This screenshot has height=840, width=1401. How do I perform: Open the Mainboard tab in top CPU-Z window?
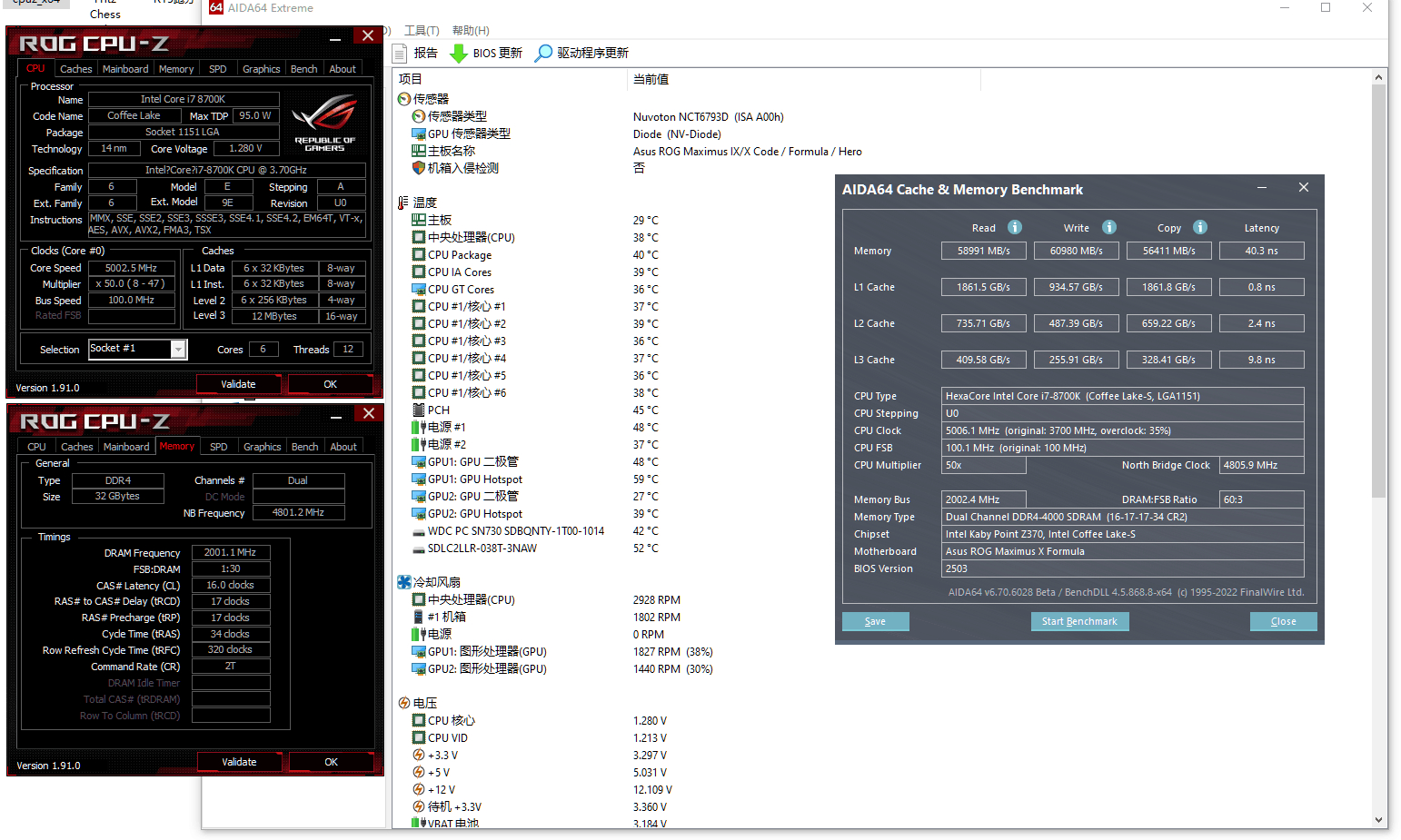[x=125, y=69]
